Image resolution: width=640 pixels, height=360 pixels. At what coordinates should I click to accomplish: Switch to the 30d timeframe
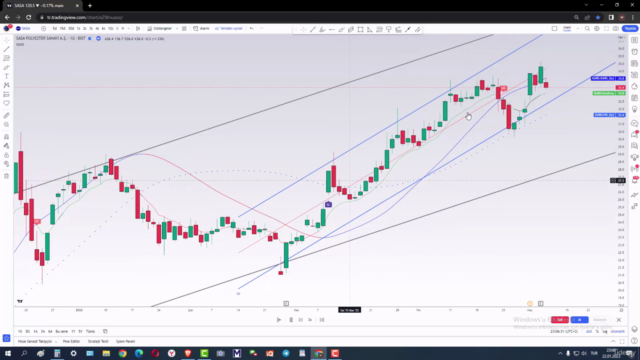point(71,29)
